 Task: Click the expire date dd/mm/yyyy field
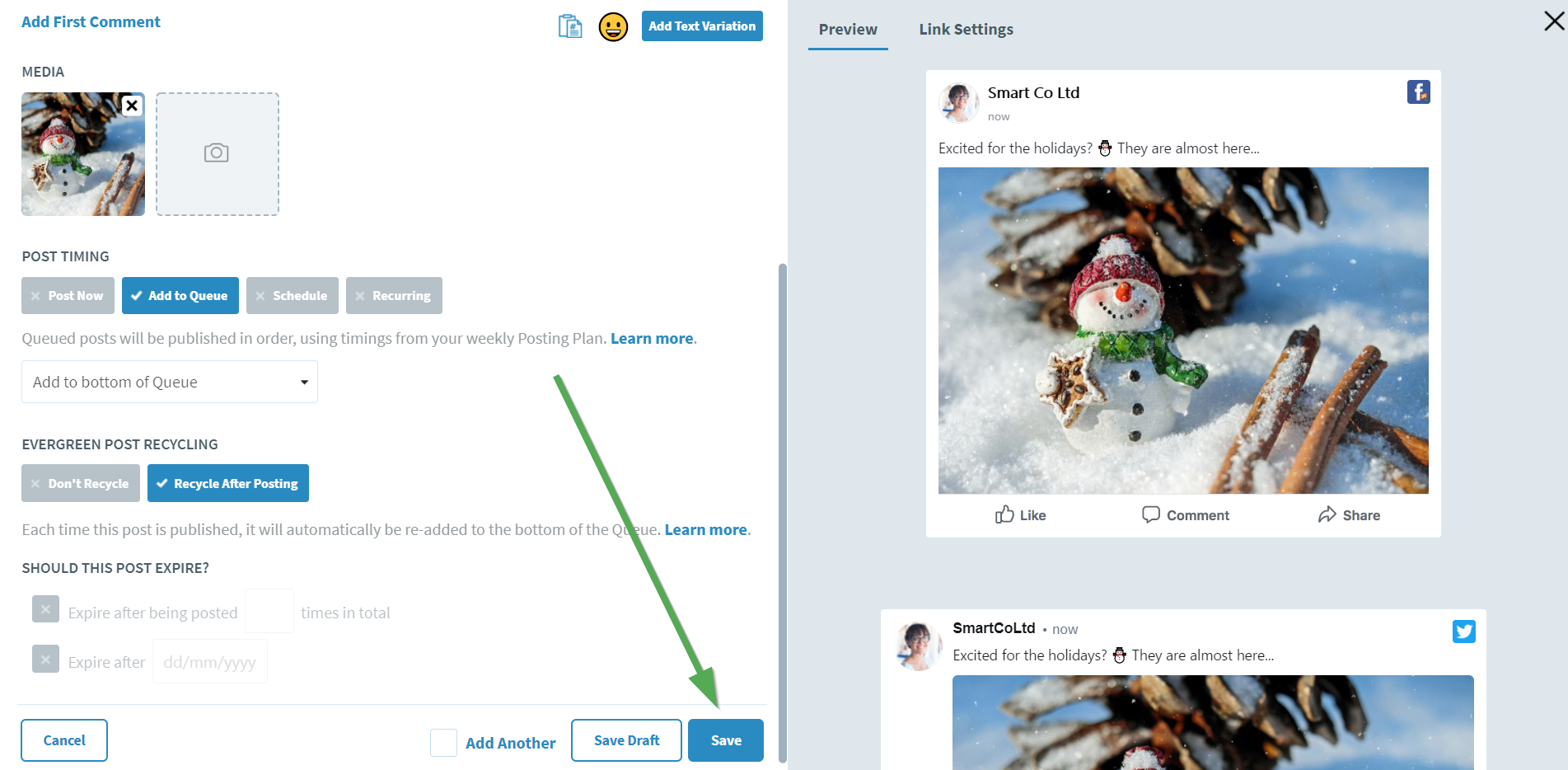[210, 661]
